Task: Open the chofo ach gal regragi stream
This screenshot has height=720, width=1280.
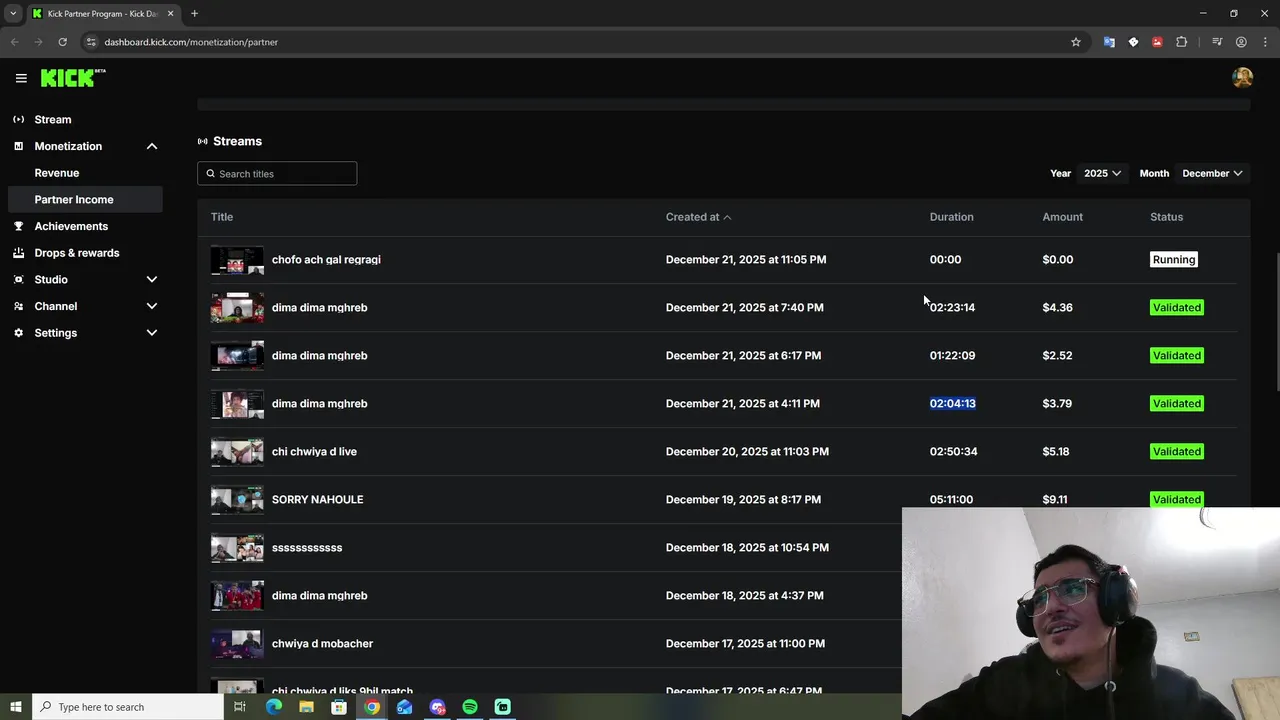Action: click(x=326, y=260)
